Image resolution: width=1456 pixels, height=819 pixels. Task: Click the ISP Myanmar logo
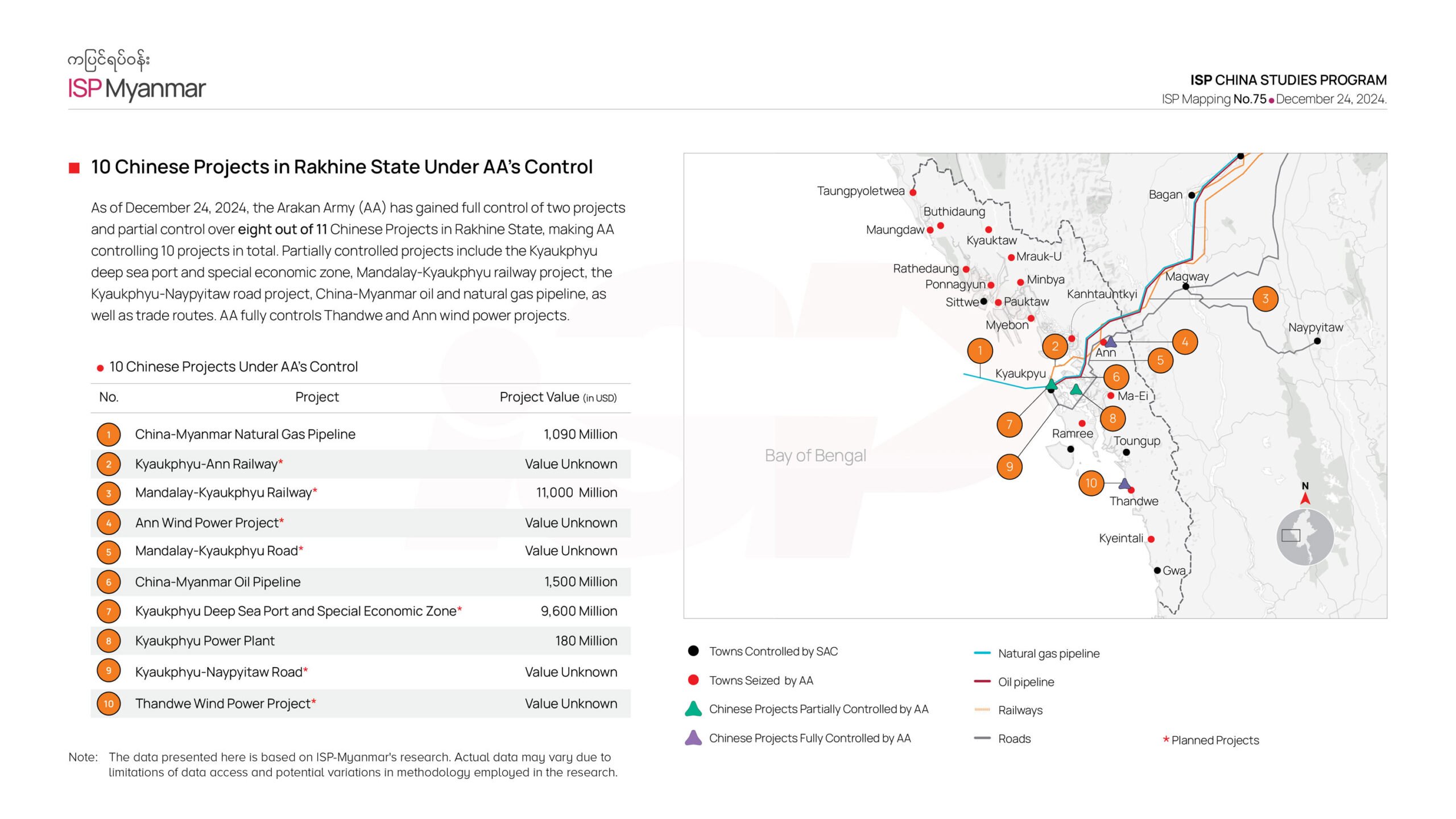tap(136, 77)
